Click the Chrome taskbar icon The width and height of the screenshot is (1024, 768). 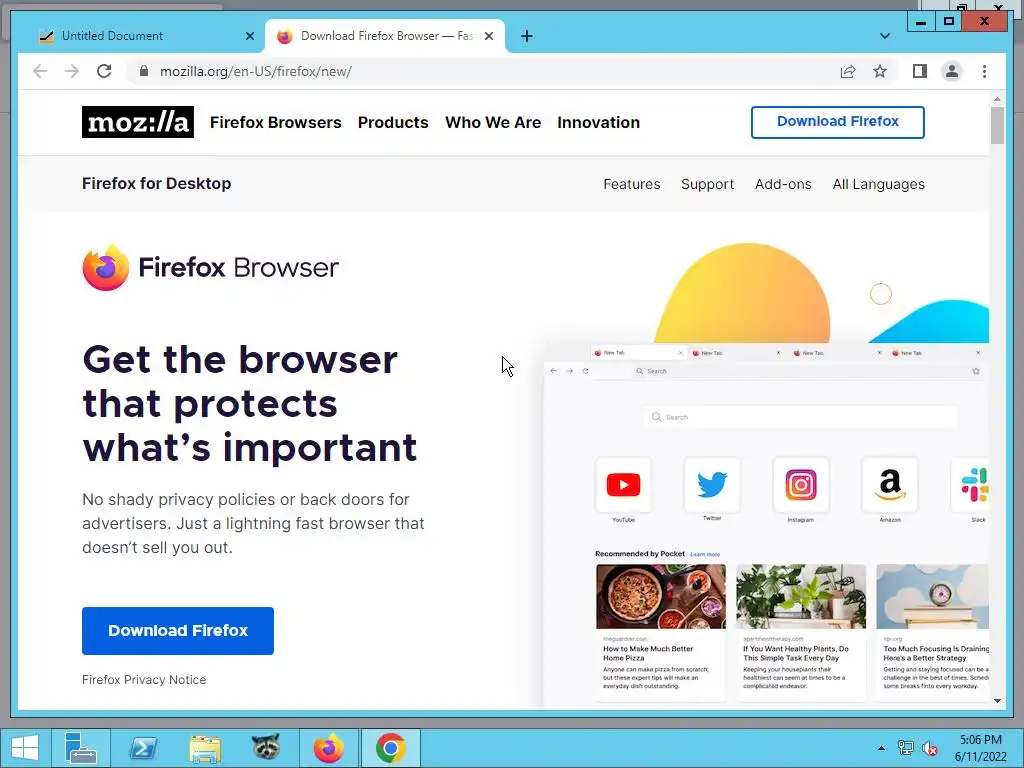[391, 748]
